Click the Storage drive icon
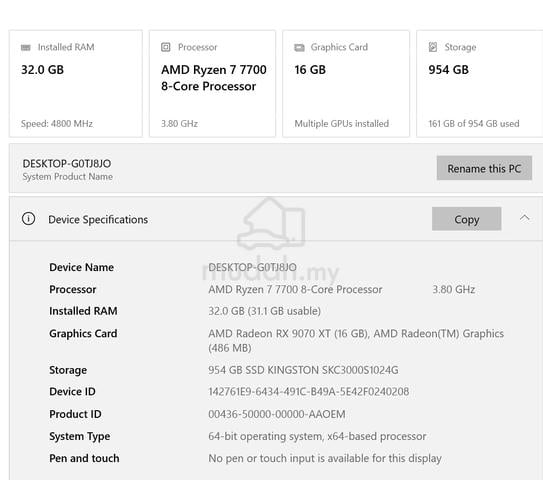The width and height of the screenshot is (543, 480). 433,47
